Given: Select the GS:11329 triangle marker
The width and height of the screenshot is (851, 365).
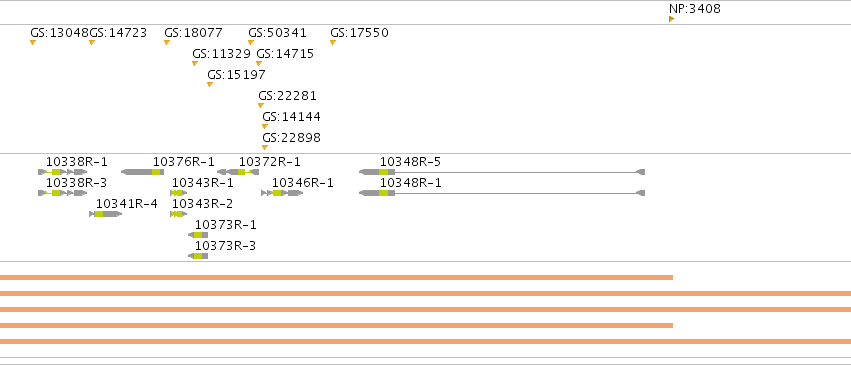Looking at the screenshot, I should (x=194, y=63).
